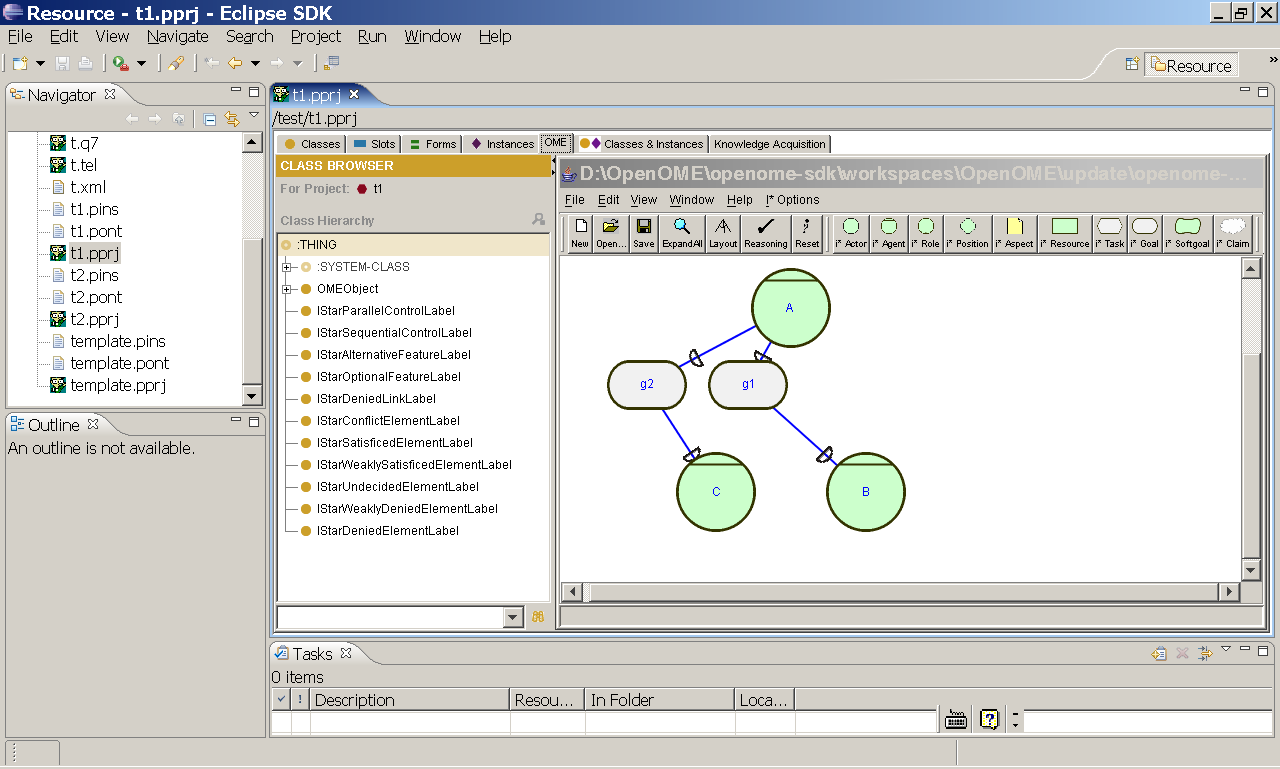Select the i* Claim tool

tap(1233, 232)
